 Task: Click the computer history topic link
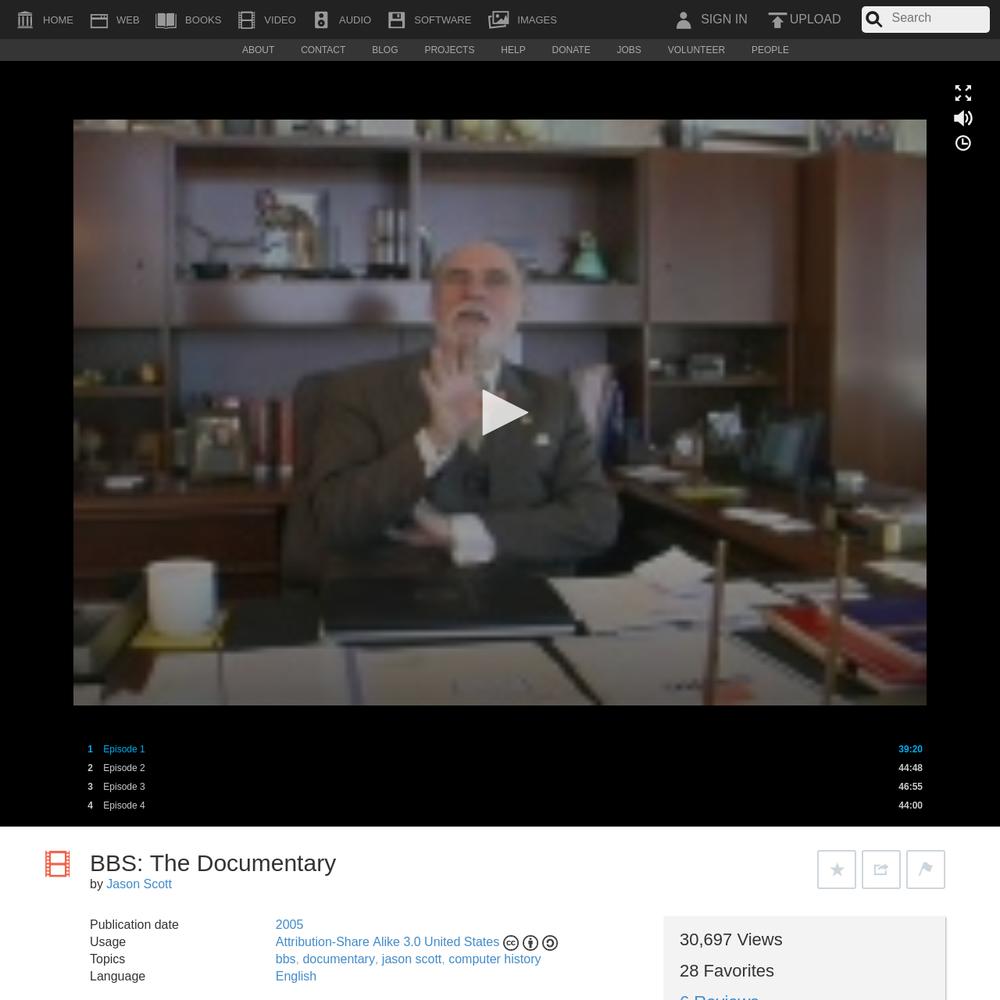coord(494,959)
